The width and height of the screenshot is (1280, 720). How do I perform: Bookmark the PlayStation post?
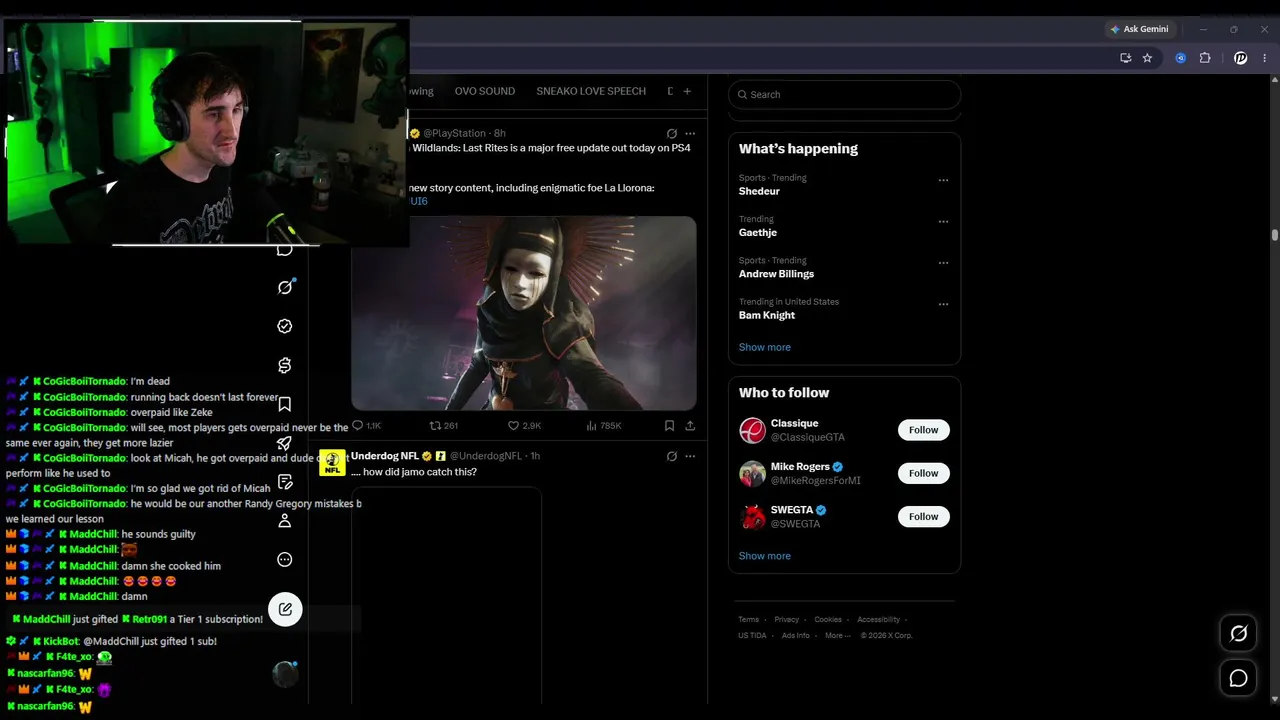[669, 426]
